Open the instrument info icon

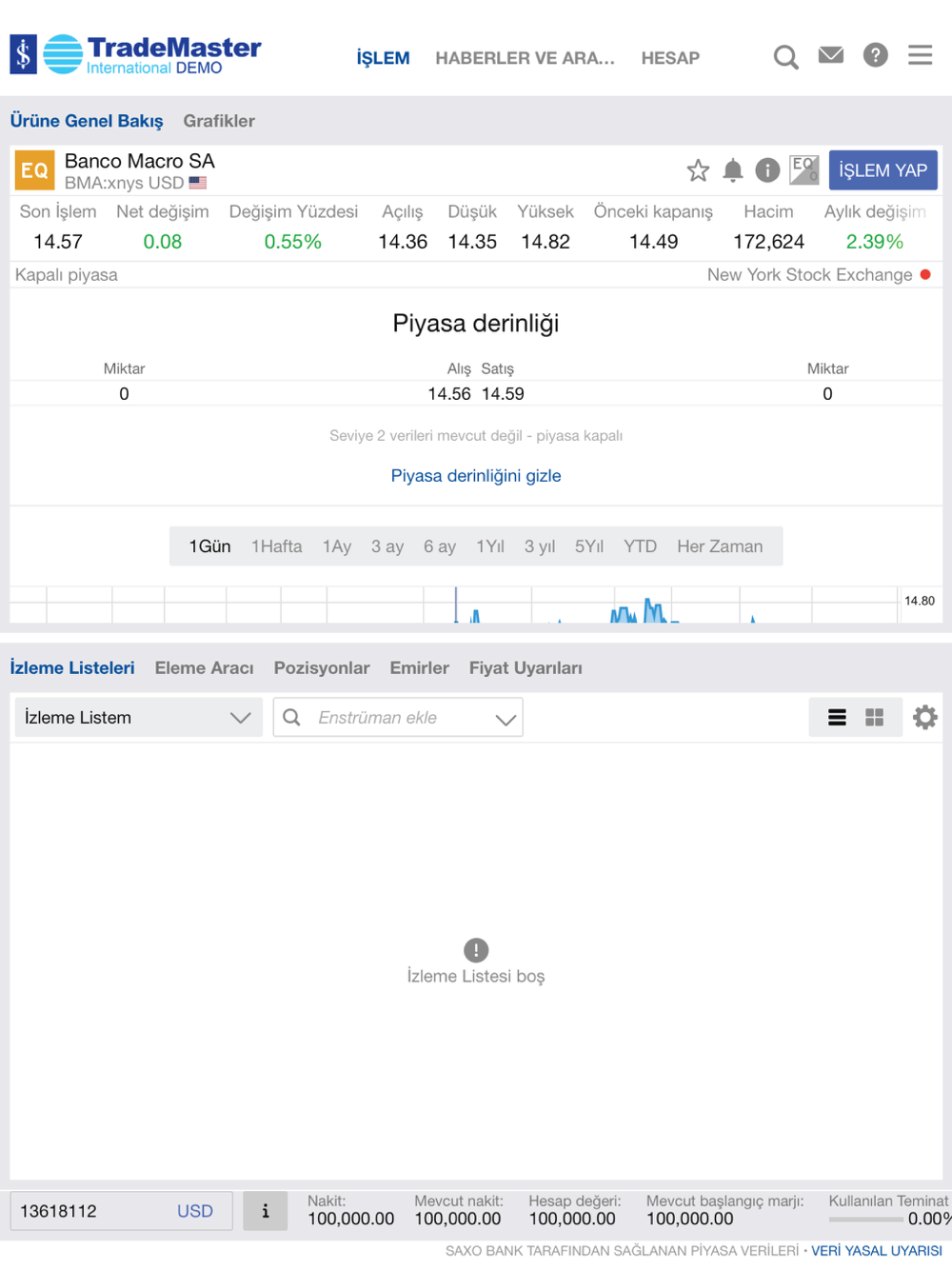(x=767, y=170)
